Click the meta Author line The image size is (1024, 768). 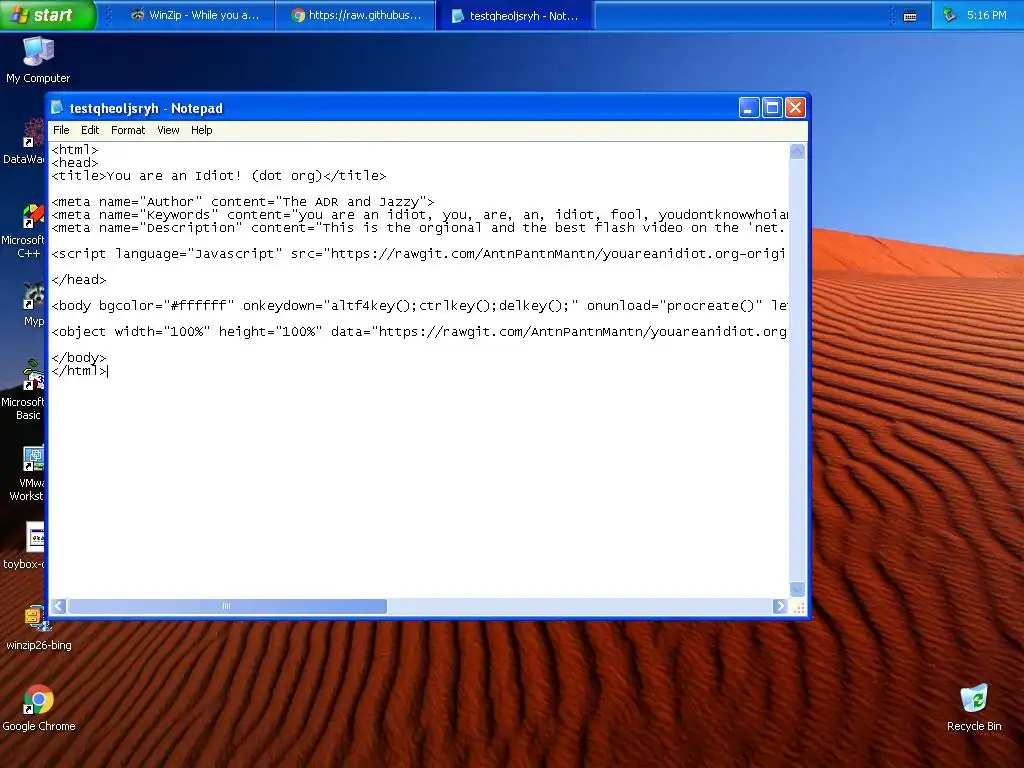pyautogui.click(x=243, y=202)
